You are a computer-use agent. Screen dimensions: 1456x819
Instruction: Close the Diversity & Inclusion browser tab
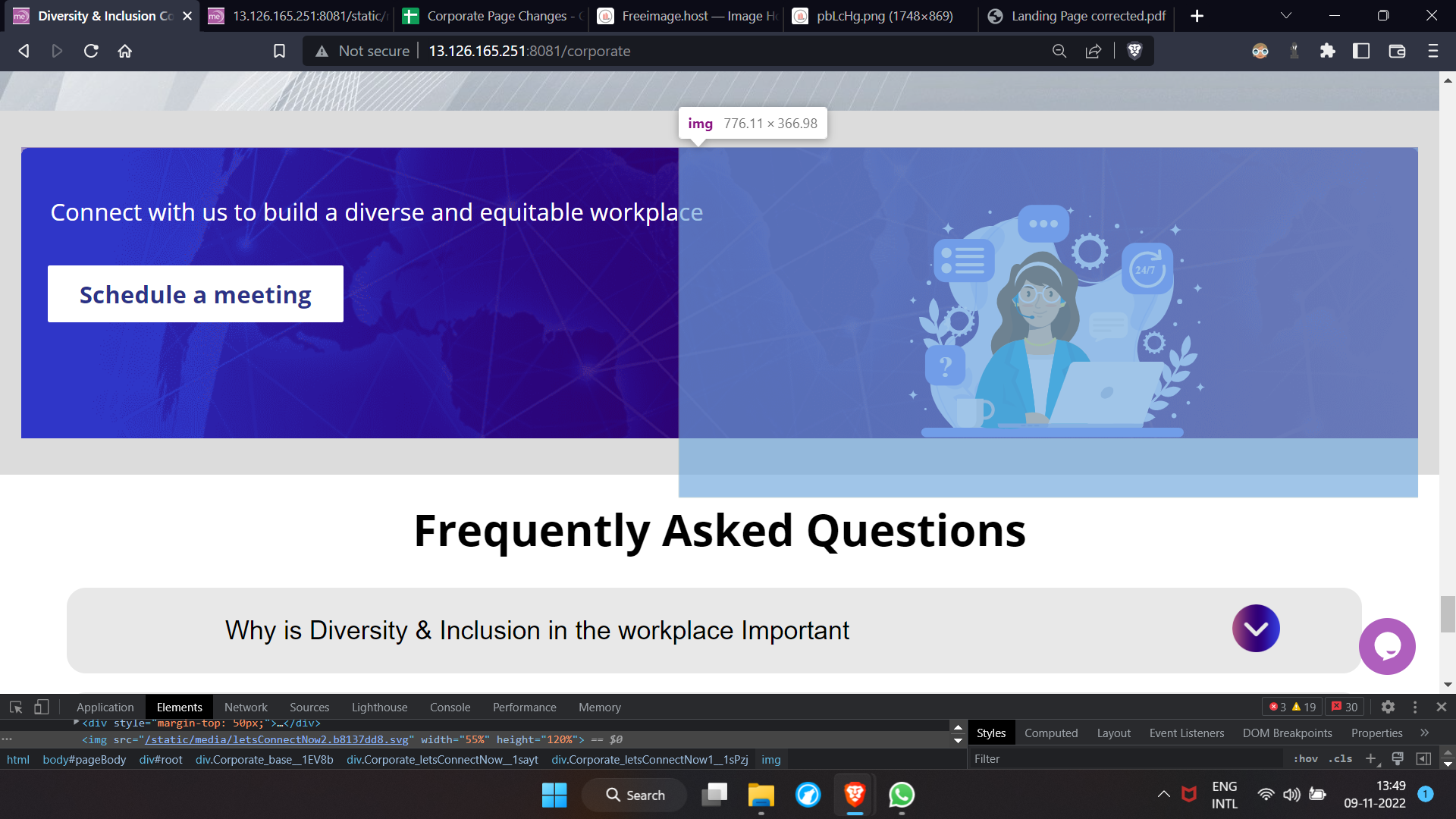coord(187,16)
